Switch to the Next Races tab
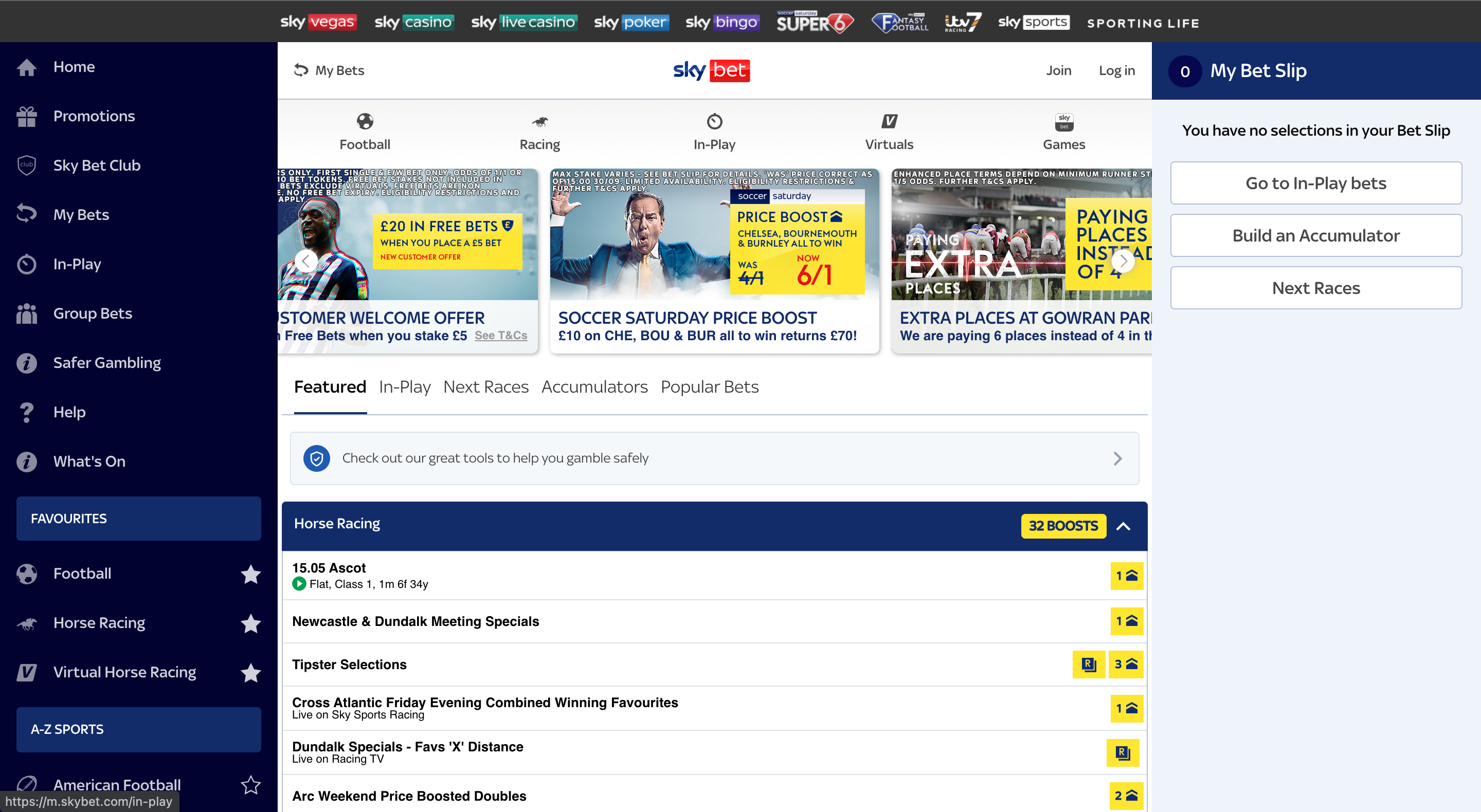Screen dimensions: 1481x812 coord(486,387)
